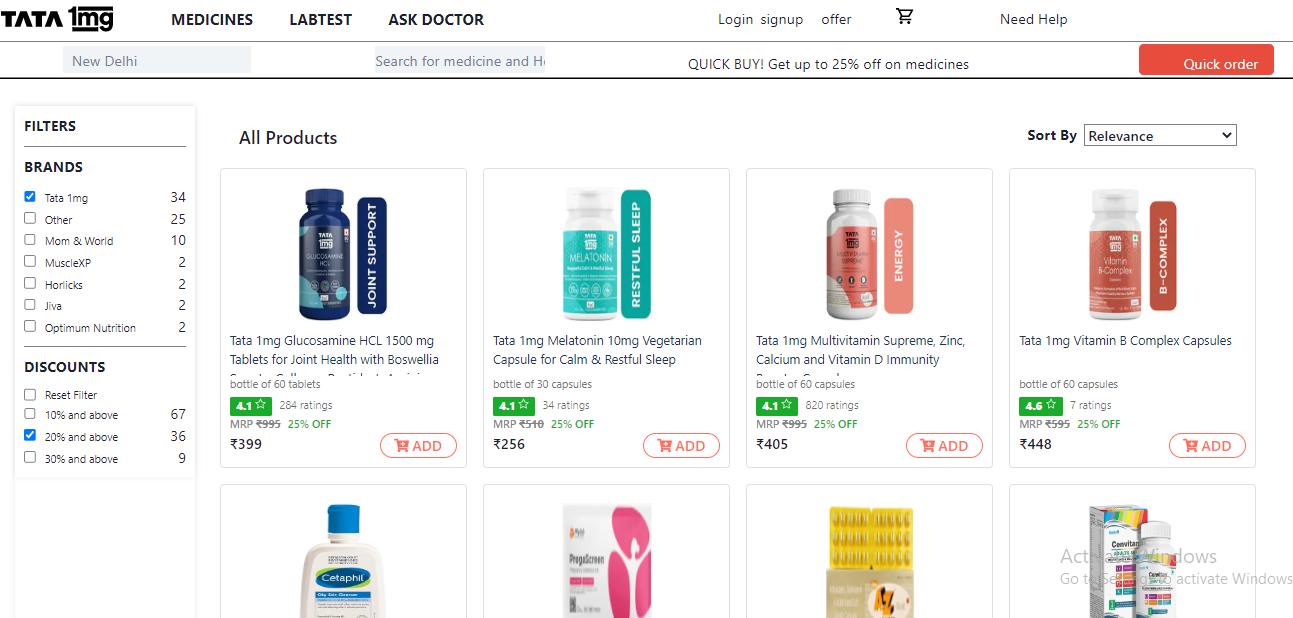Open the Tata 1mg Vitamin B Complex product link
This screenshot has height=618, width=1293.
click(x=1124, y=340)
